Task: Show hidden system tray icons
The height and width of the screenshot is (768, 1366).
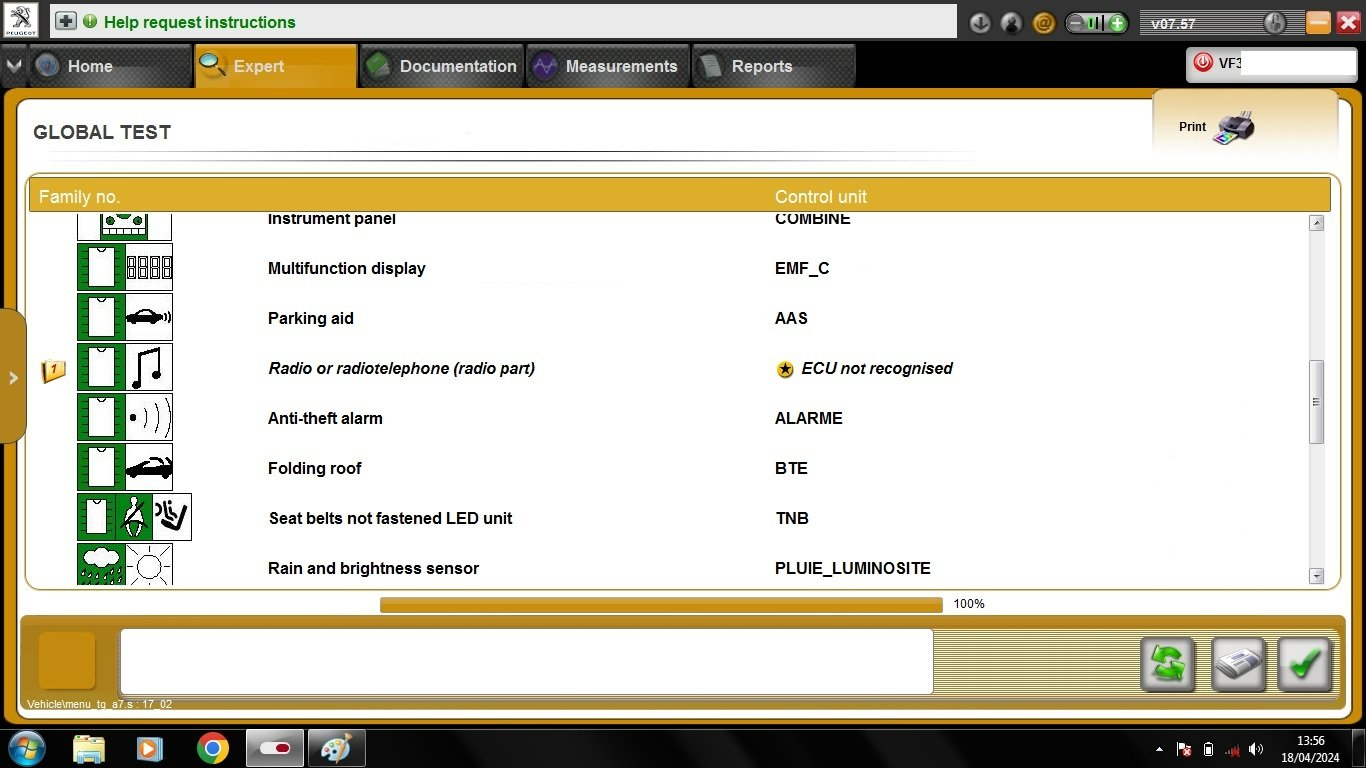Action: 1160,749
